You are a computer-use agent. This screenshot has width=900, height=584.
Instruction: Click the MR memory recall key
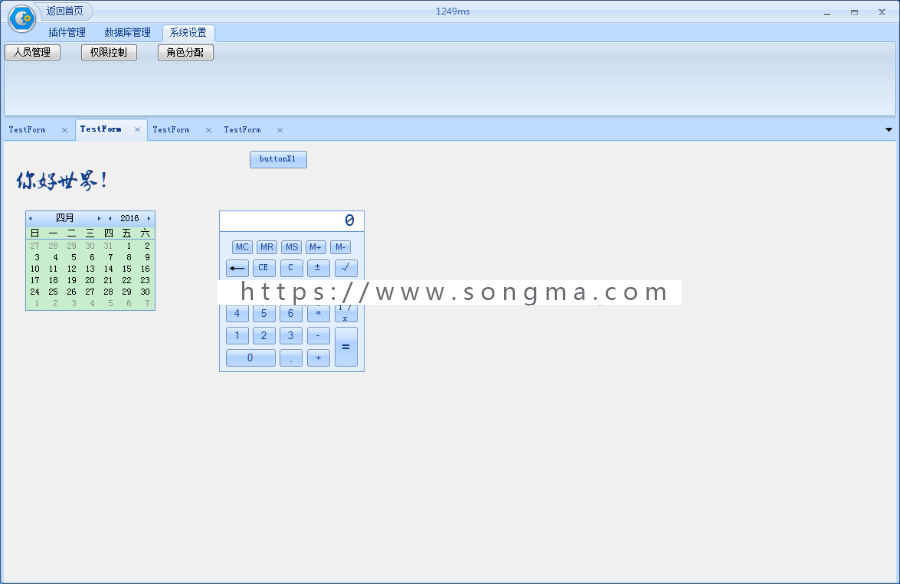pyautogui.click(x=267, y=247)
